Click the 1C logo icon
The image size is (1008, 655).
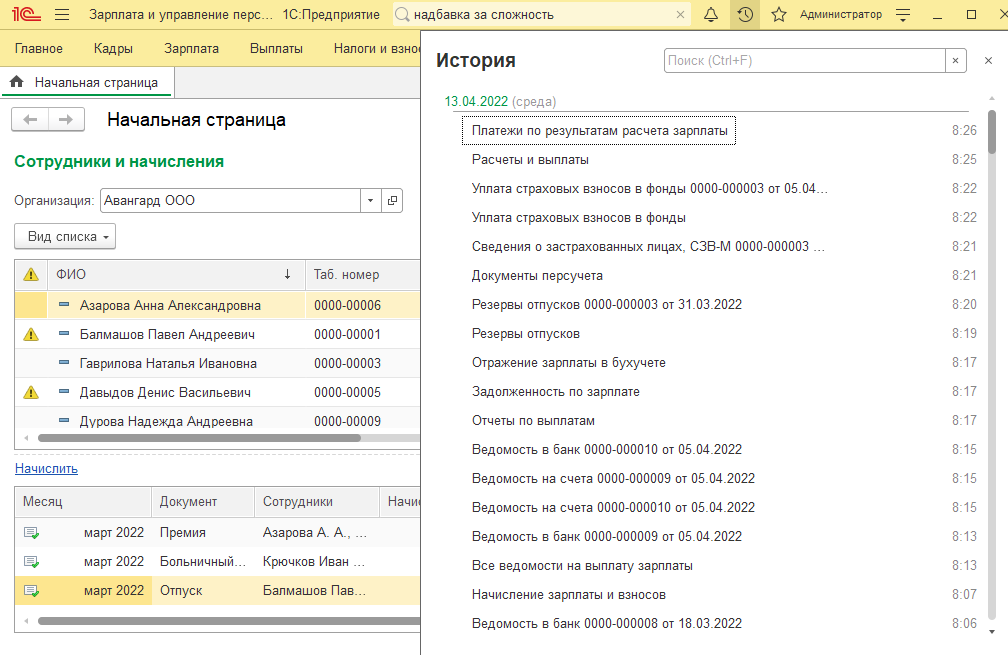click(25, 15)
